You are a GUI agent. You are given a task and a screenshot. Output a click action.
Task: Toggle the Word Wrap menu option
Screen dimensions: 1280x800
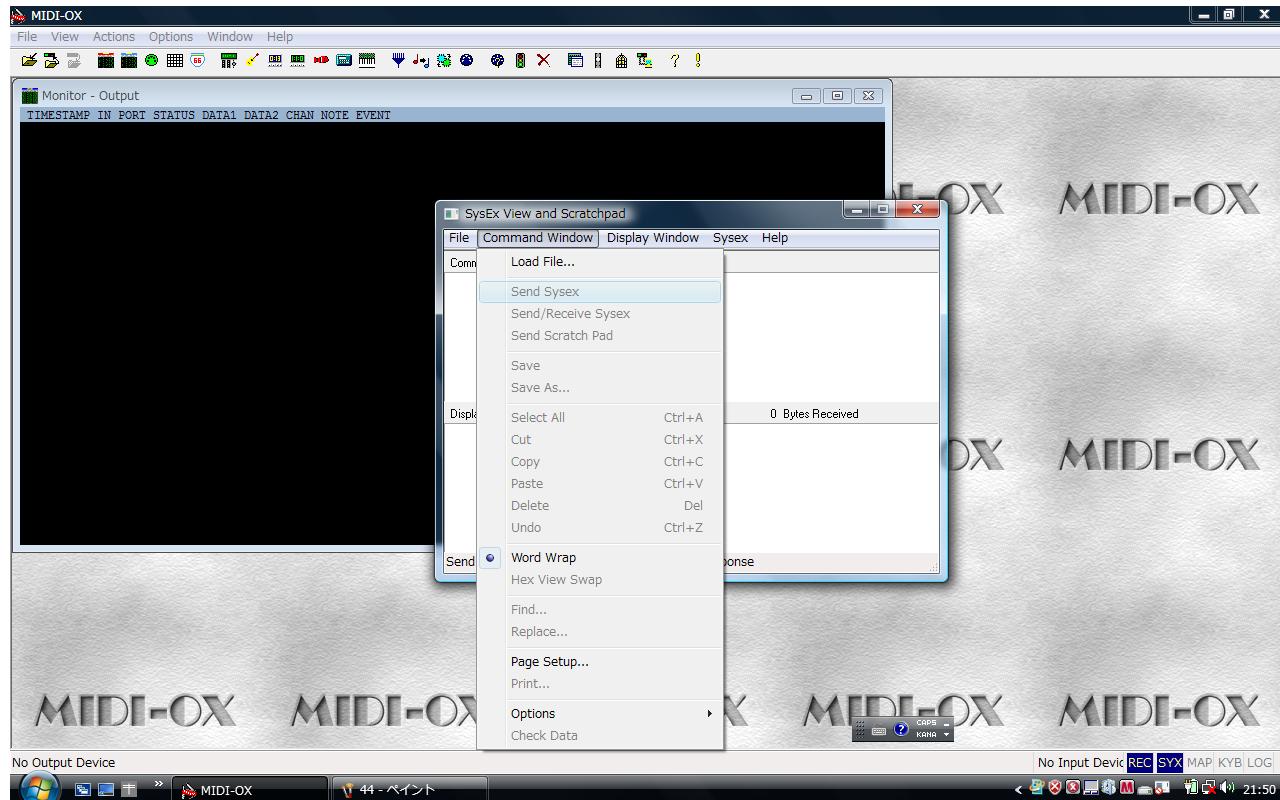(x=600, y=558)
